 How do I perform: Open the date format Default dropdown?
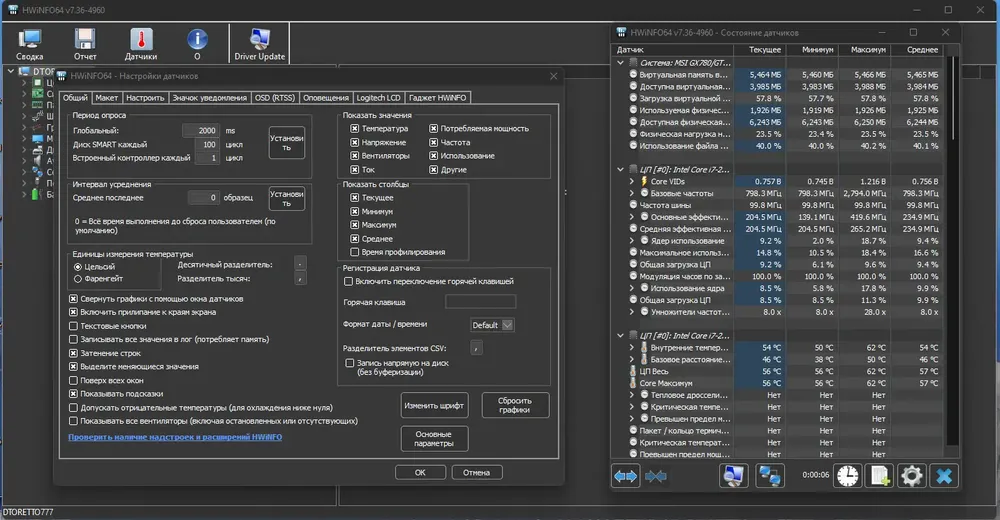click(492, 325)
